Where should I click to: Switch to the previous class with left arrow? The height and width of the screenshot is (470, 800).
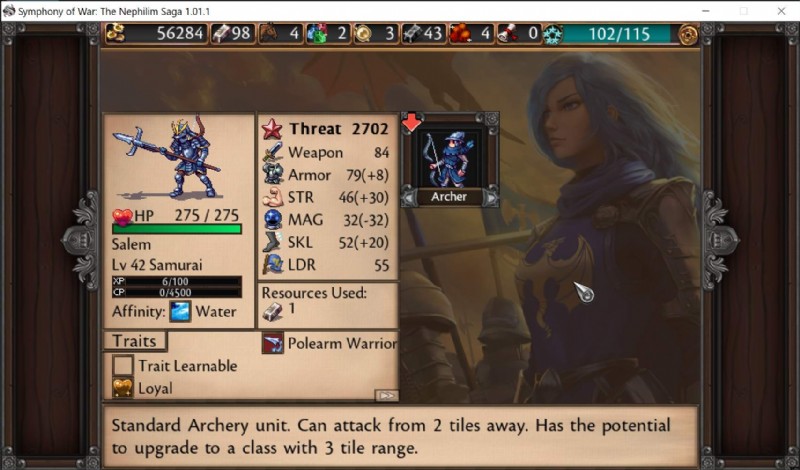tap(409, 197)
